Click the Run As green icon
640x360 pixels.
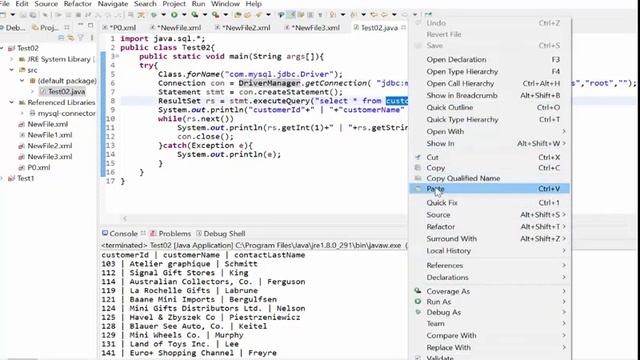tap(418, 302)
